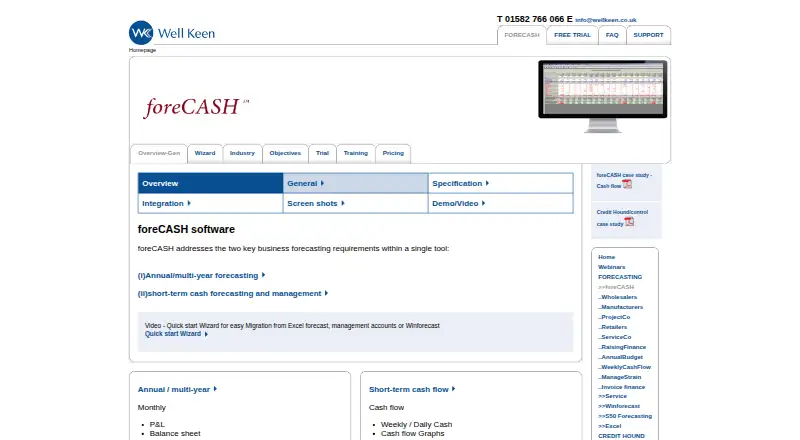Select the Pricing tab

(393, 153)
